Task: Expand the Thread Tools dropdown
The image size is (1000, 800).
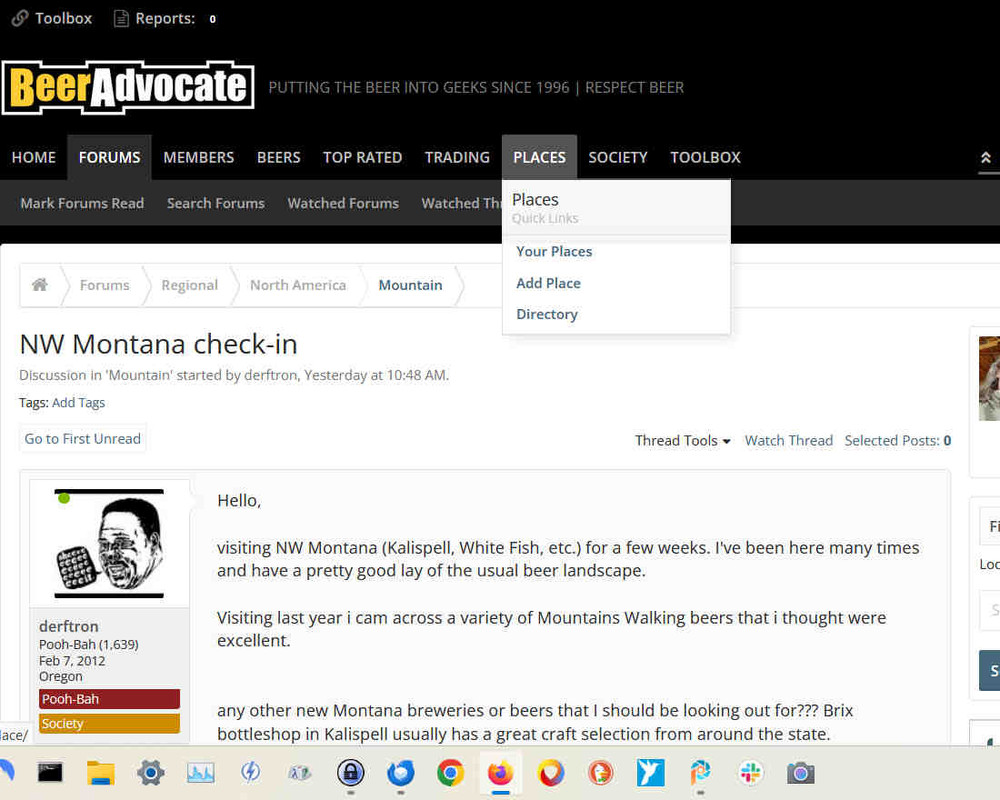Action: pos(682,441)
